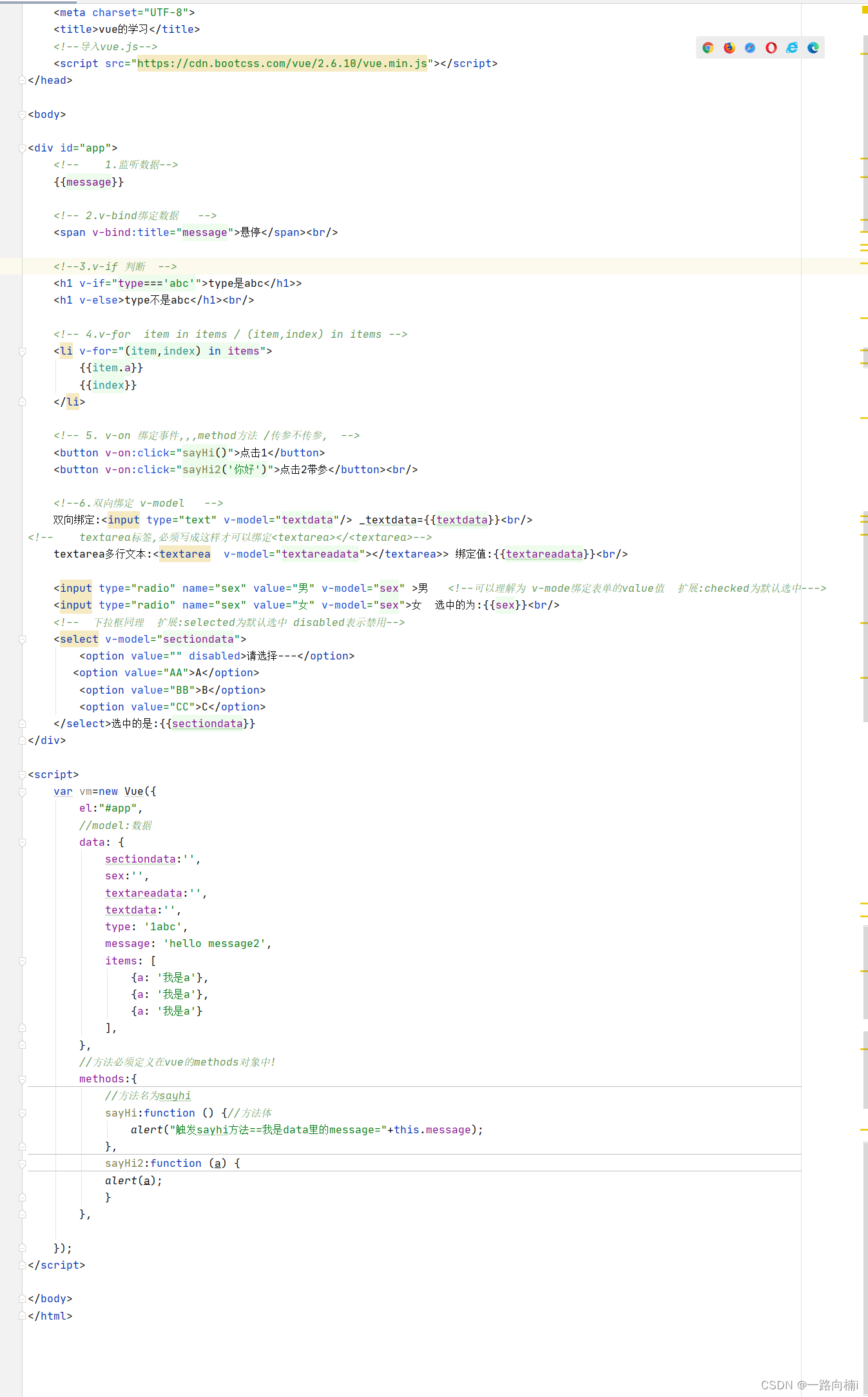Image resolution: width=868 pixels, height=1397 pixels.
Task: Click fold marker at closing /script tag
Action: coord(23,1265)
